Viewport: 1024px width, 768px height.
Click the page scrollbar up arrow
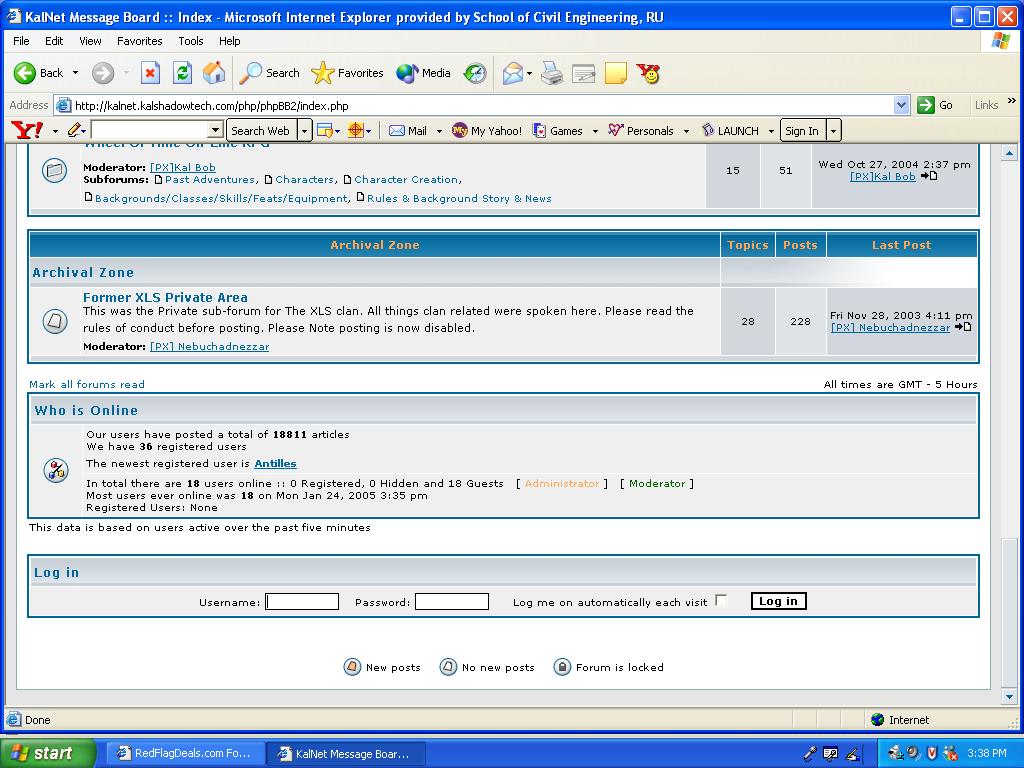[x=1010, y=153]
